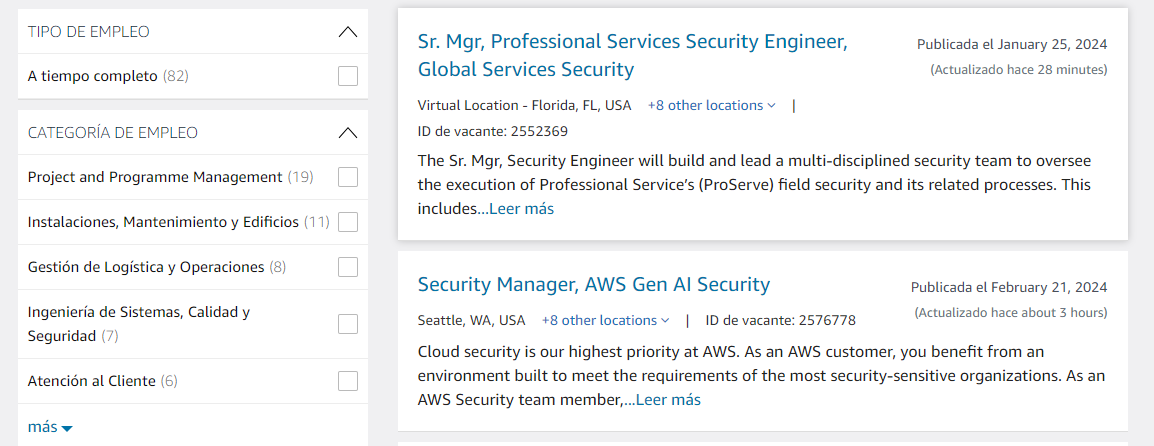Toggle the Atención al Cliente checkbox
1154x446 pixels.
point(348,381)
